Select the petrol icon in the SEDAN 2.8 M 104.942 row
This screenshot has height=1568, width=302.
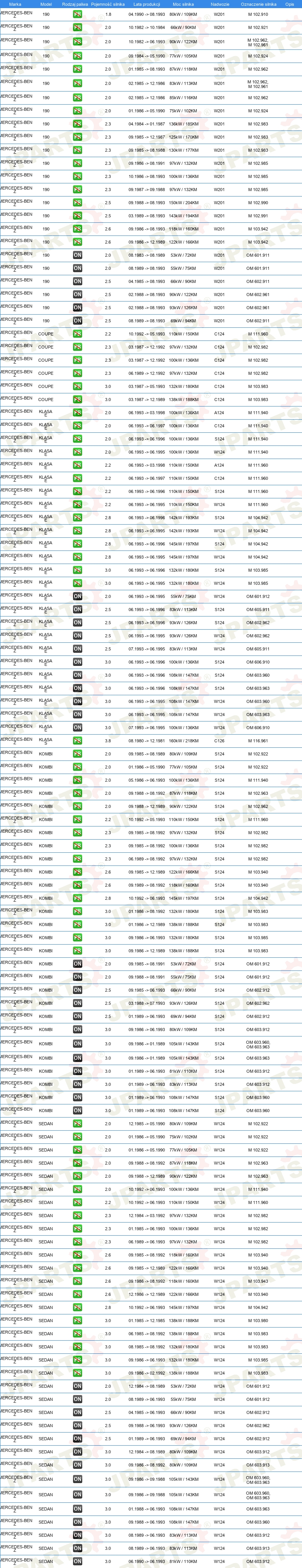click(77, 1307)
